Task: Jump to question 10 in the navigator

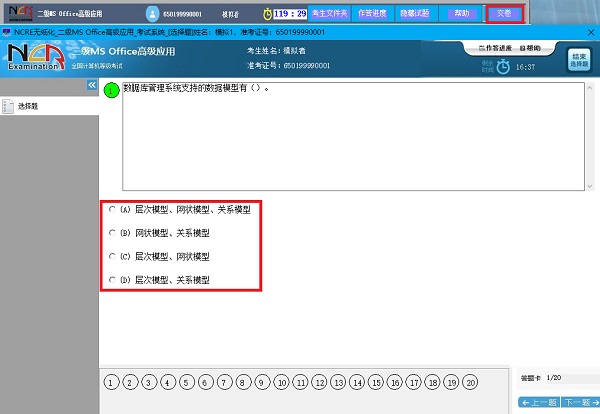Action: pos(282,382)
